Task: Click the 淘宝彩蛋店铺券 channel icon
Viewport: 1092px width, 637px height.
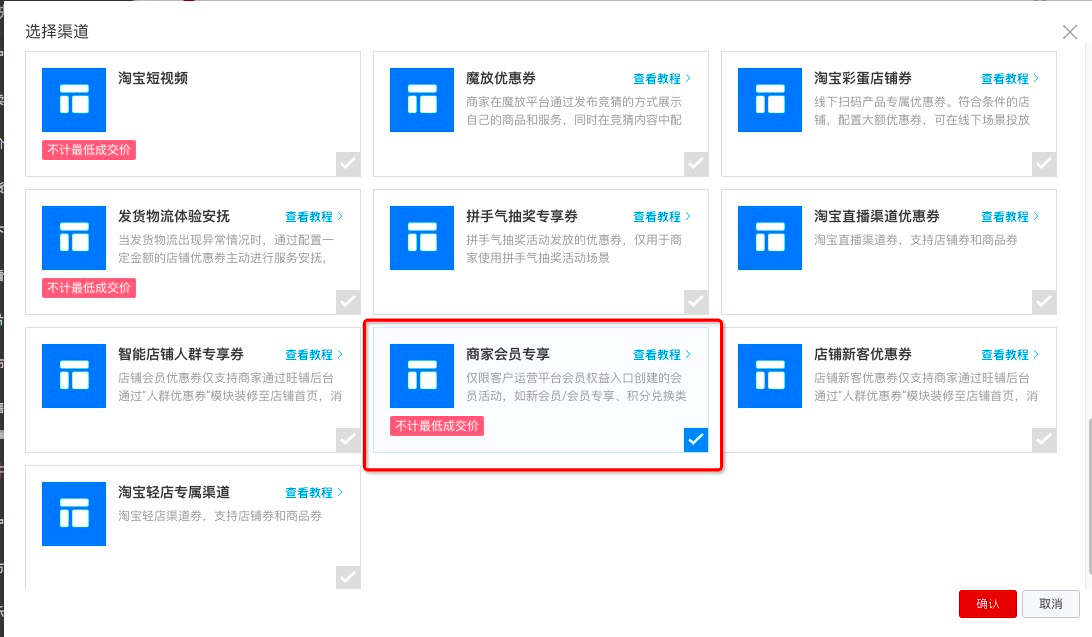Action: tap(770, 100)
